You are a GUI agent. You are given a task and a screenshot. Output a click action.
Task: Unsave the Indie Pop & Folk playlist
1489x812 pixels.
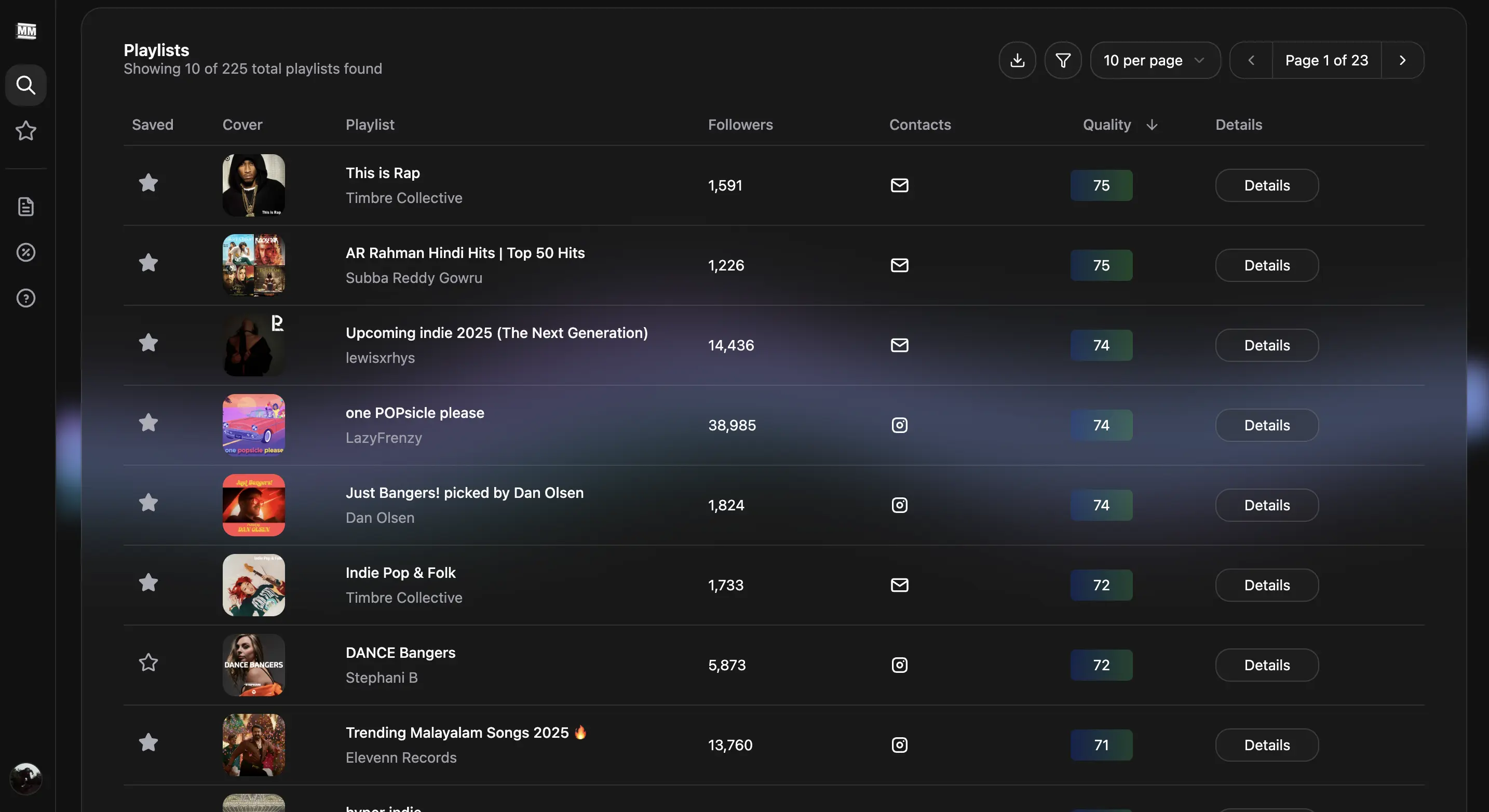coord(148,583)
